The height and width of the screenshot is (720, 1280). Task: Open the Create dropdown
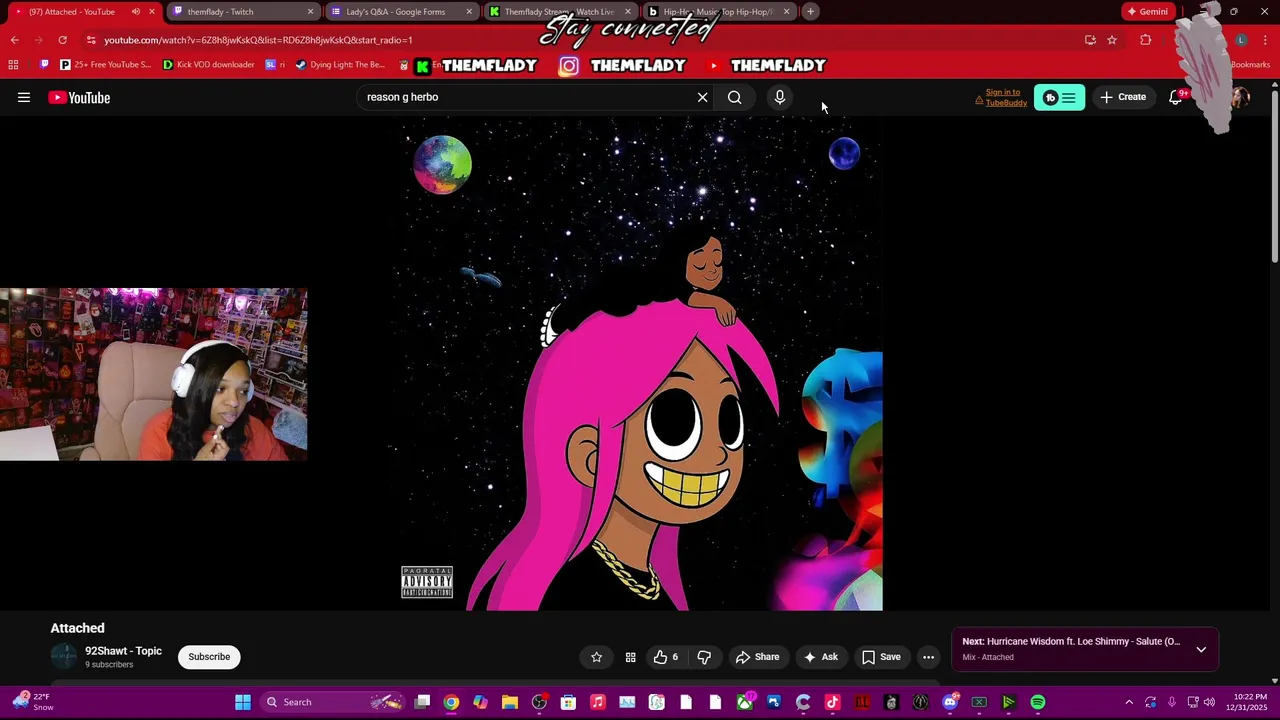click(1123, 97)
